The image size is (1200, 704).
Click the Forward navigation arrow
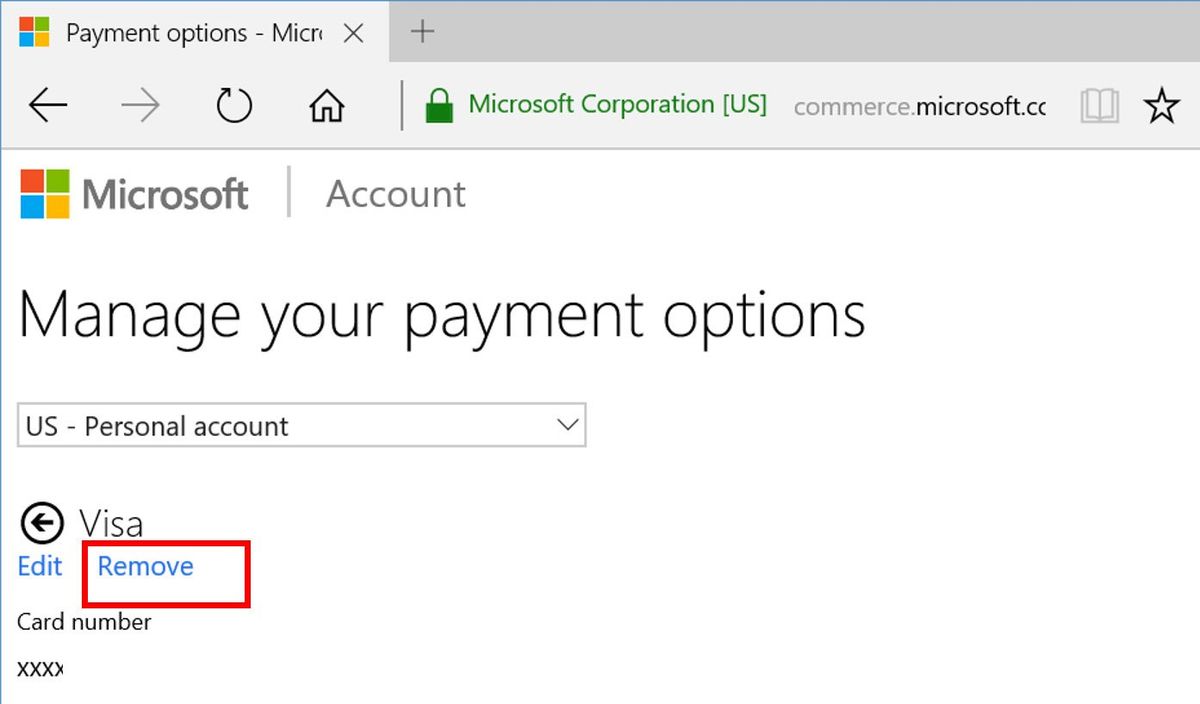click(140, 104)
